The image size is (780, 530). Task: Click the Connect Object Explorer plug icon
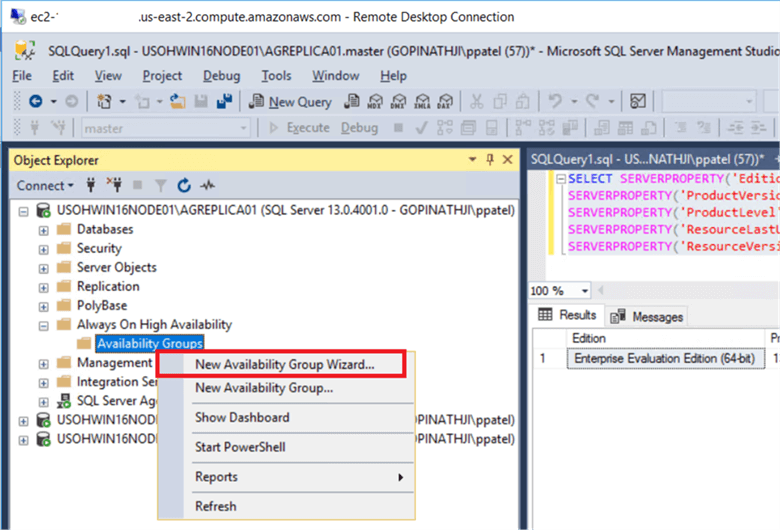pos(92,185)
